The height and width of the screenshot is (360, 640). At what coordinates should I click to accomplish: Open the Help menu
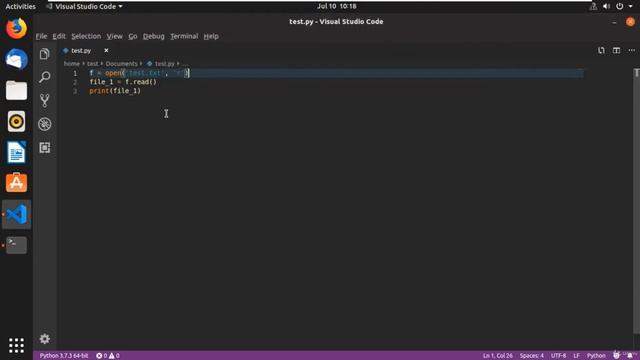[211, 36]
